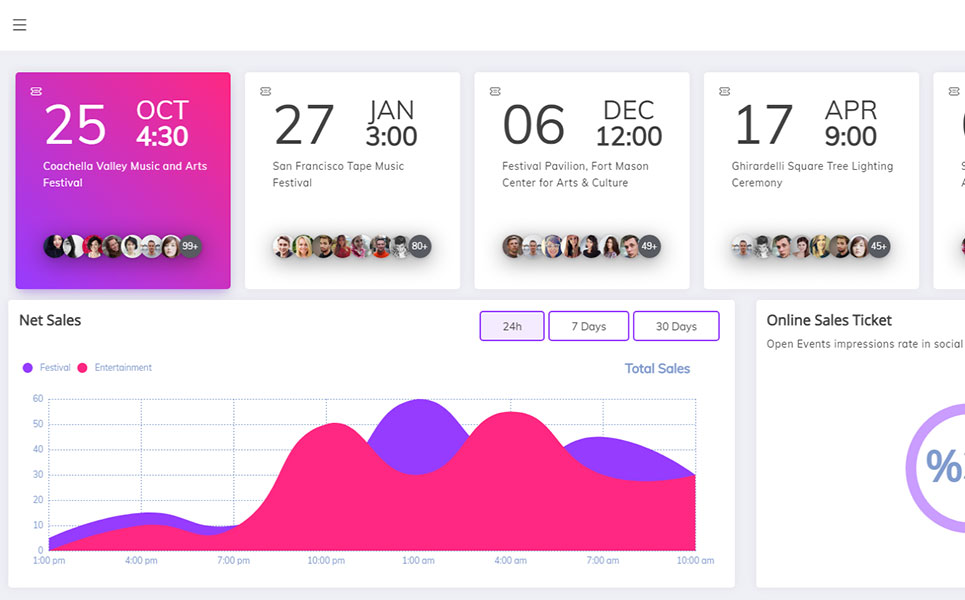Click first avatar on Coachella card
Image resolution: width=965 pixels, height=600 pixels.
tap(54, 246)
